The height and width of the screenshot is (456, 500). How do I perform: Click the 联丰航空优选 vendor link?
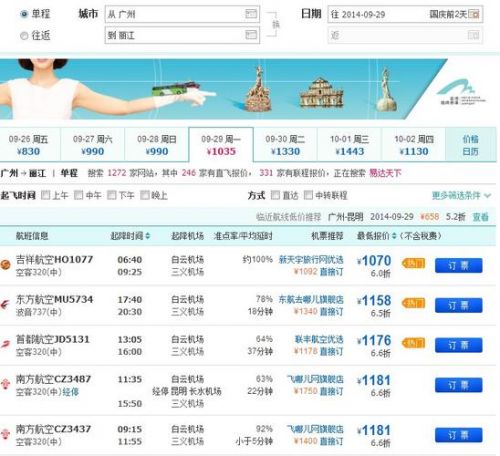click(319, 339)
